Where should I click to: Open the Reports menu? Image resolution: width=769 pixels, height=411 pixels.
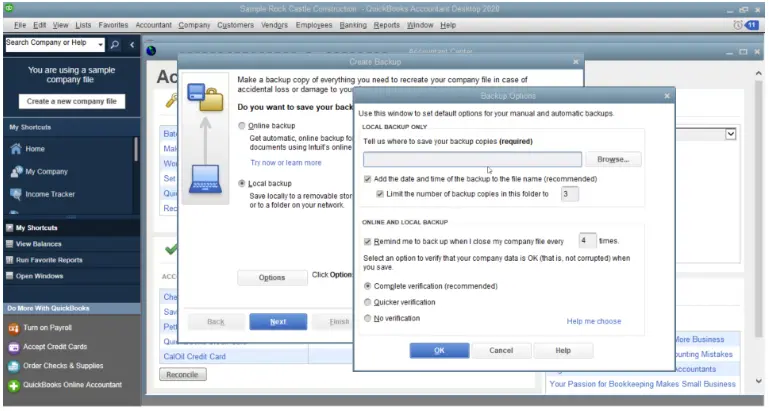tap(386, 25)
